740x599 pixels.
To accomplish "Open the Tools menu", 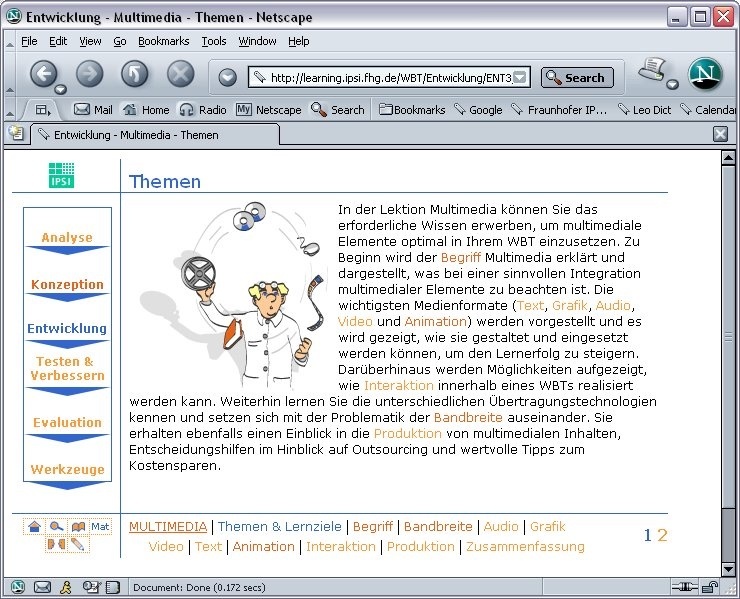I will [x=214, y=41].
